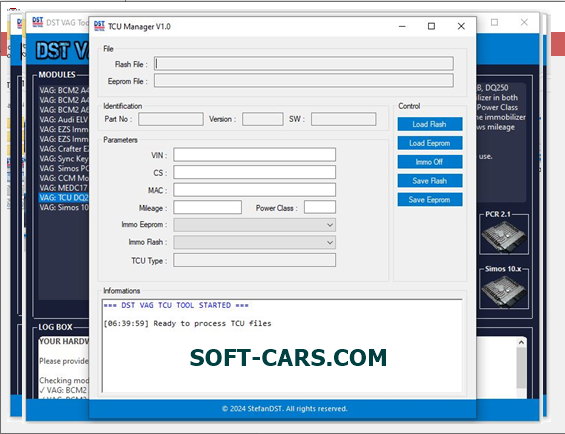Viewport: 565px width, 434px height.
Task: Click into the VIN field
Action: pos(254,155)
